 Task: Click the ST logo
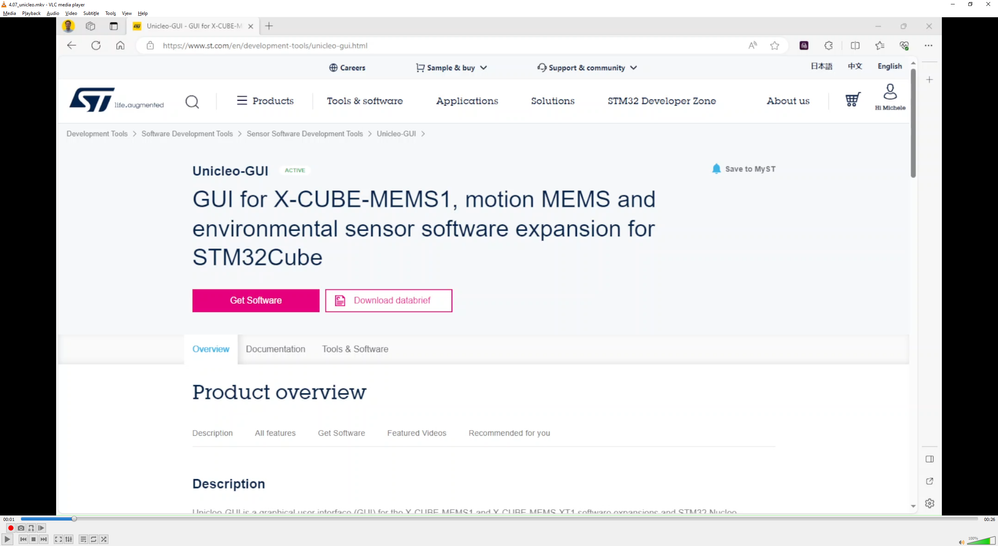tap(116, 100)
